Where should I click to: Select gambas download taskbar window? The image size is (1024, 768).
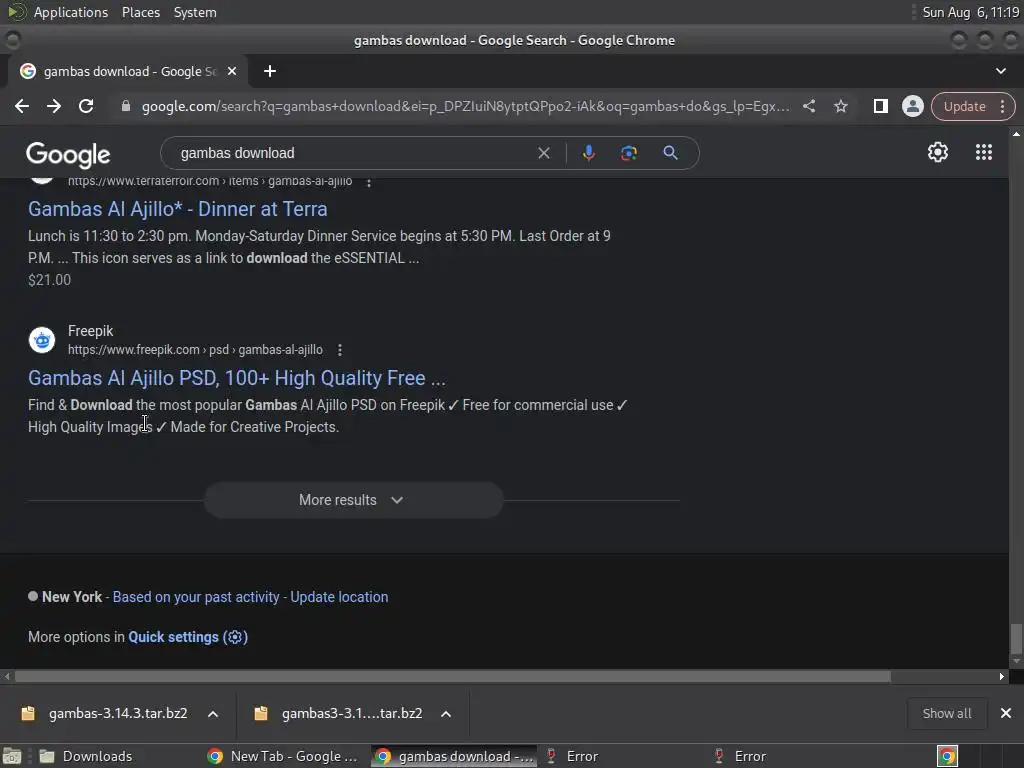click(455, 756)
